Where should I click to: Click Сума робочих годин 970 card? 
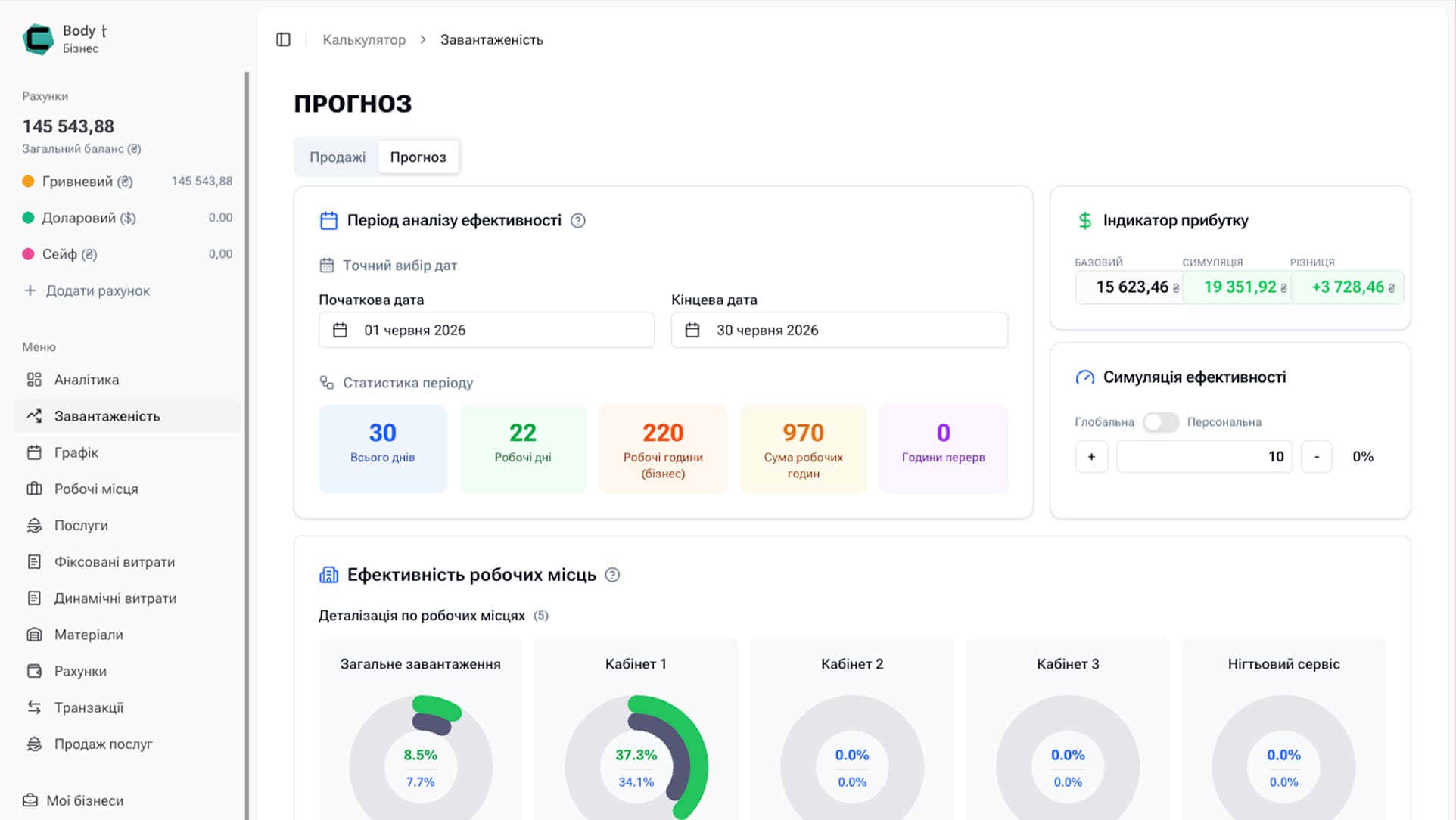pos(803,449)
